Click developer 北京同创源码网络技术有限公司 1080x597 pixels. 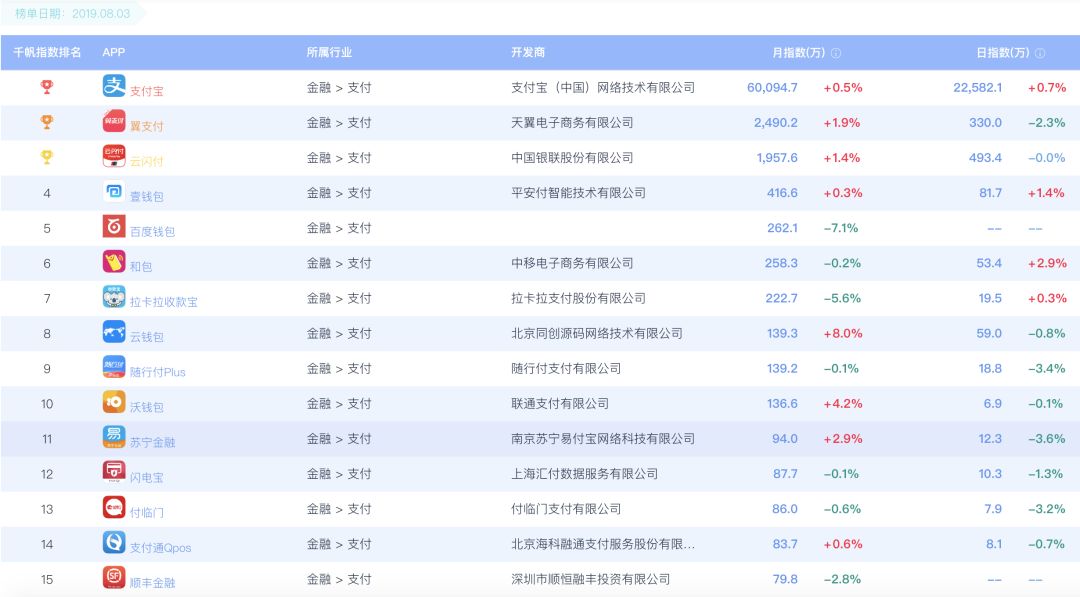tap(596, 333)
